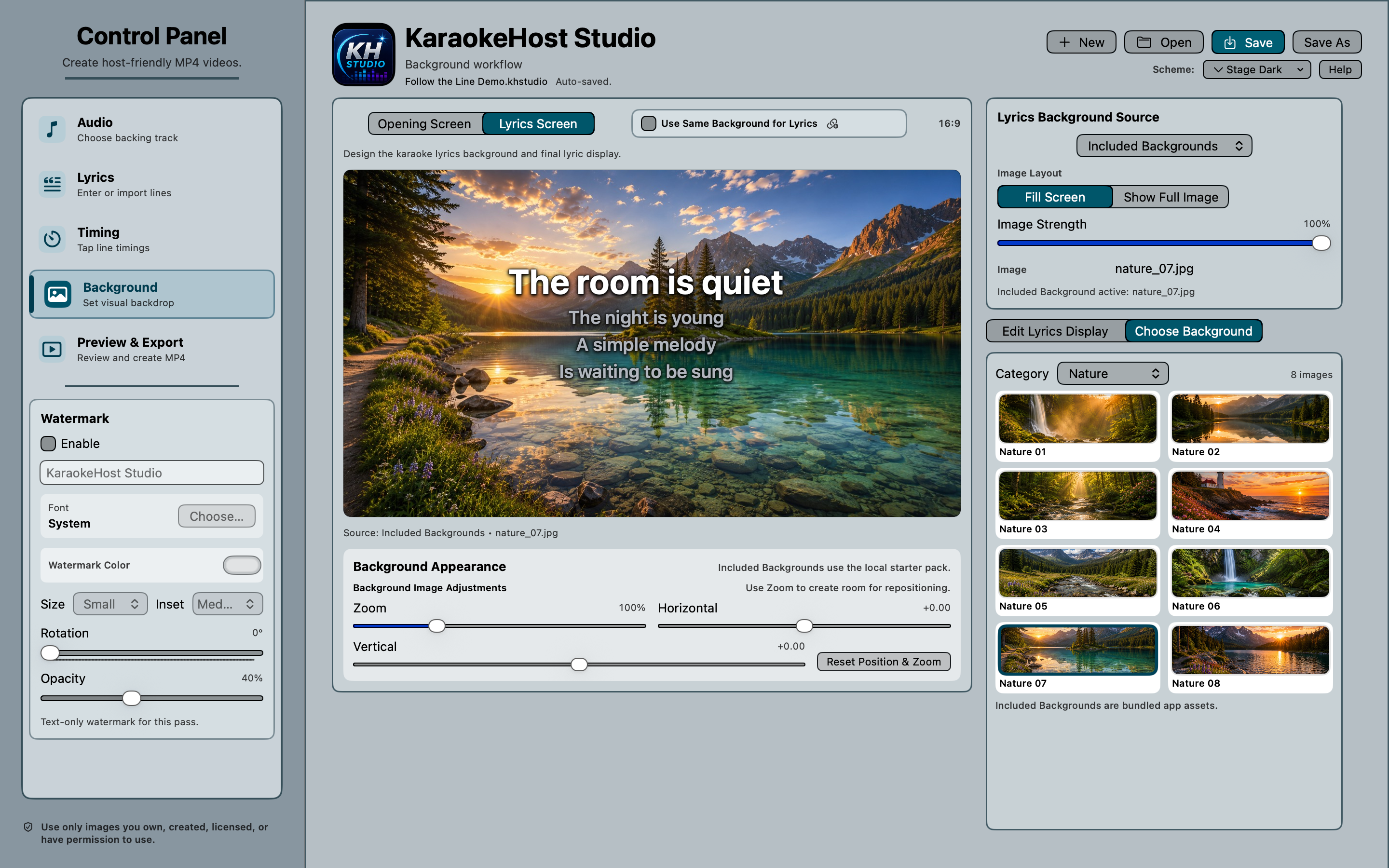Screen dimensions: 1389x868
Task: Open the Scheme Stage Dark dropdown
Action: click(1256, 69)
